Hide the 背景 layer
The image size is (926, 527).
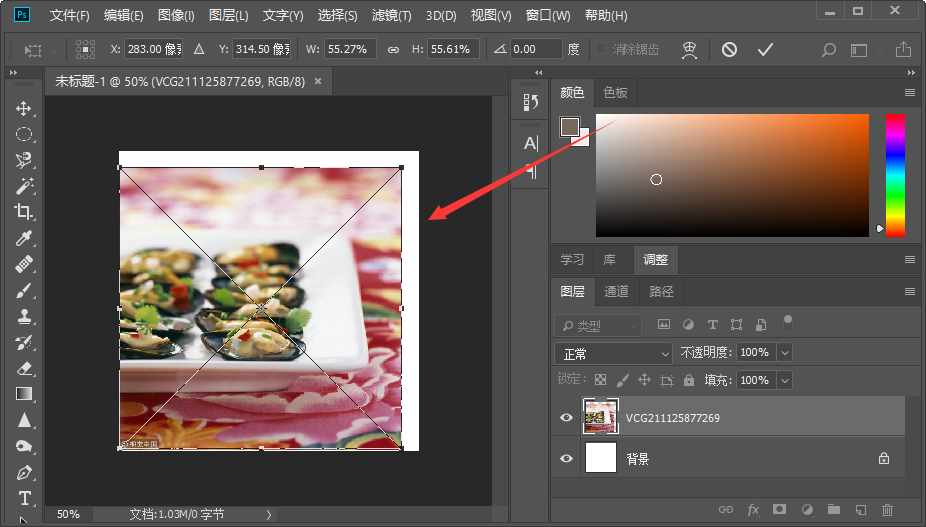coord(566,458)
